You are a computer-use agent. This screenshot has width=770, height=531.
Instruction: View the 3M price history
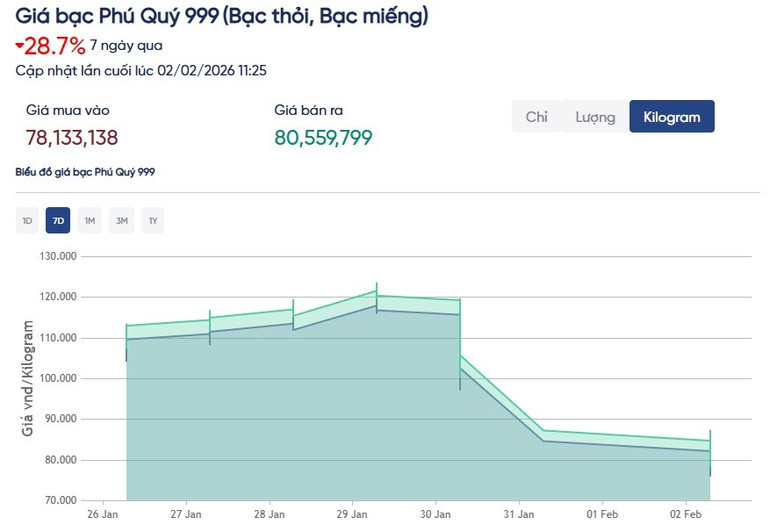click(121, 220)
